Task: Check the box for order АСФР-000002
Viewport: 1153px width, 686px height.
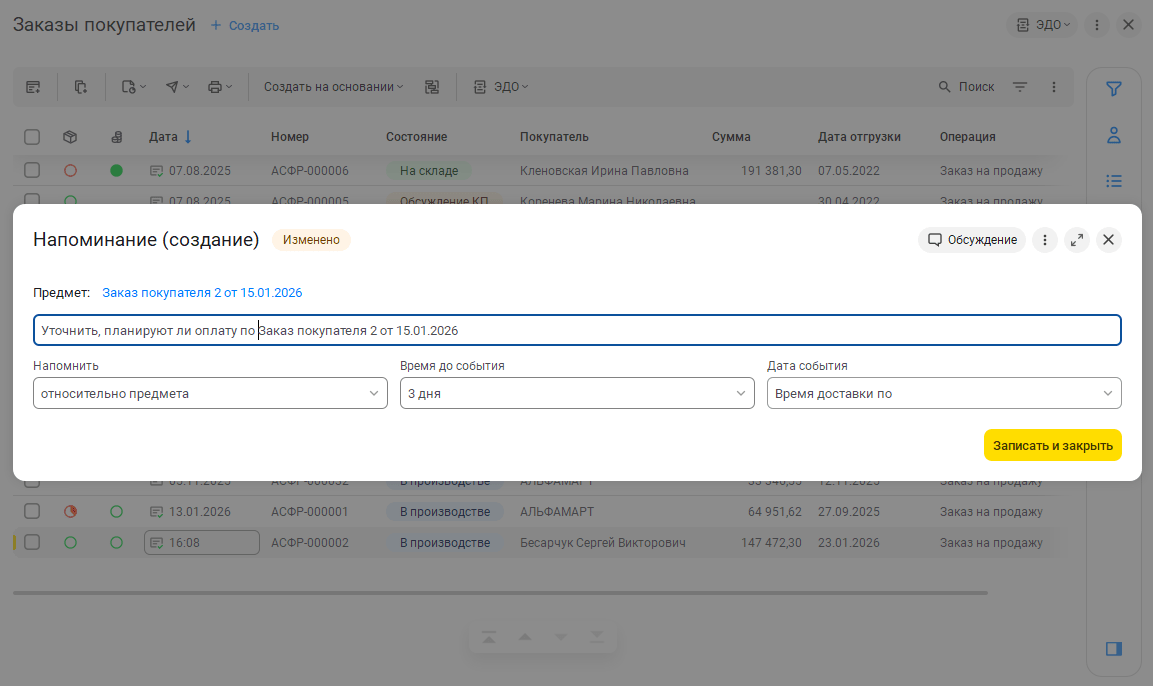Action: tap(32, 543)
